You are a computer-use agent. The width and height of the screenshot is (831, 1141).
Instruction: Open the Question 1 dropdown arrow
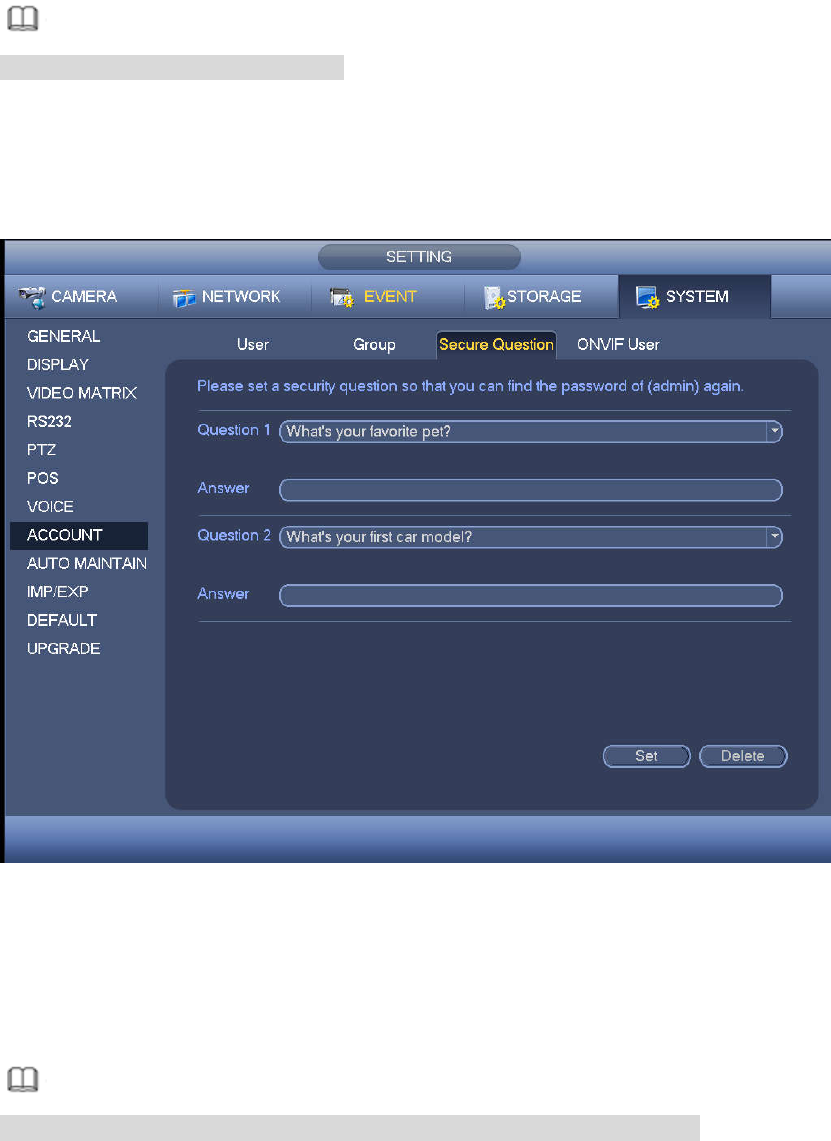(x=774, y=432)
